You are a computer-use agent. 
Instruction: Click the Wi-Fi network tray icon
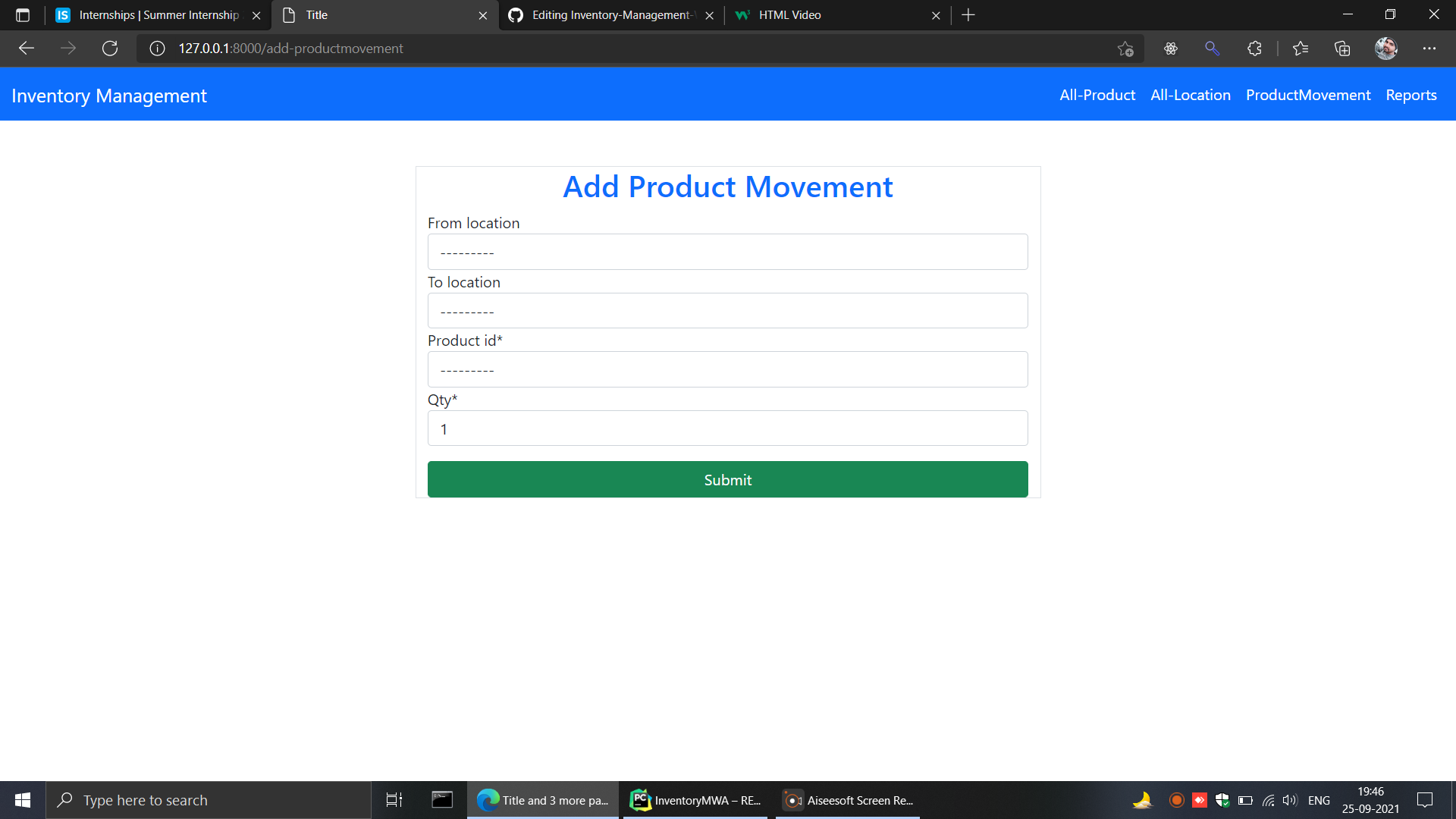pos(1268,799)
